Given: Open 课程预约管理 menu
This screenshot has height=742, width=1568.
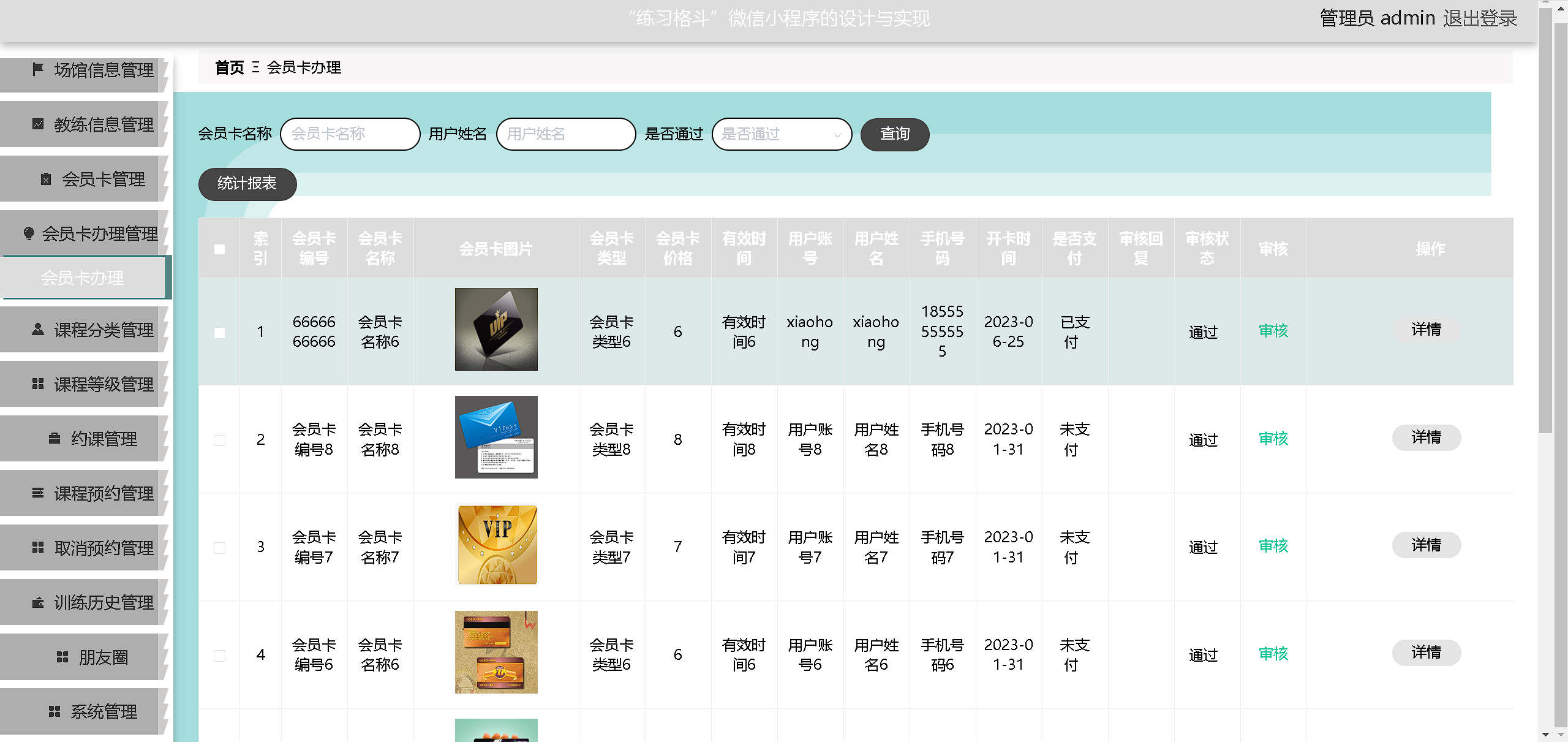Looking at the screenshot, I should pos(85,493).
